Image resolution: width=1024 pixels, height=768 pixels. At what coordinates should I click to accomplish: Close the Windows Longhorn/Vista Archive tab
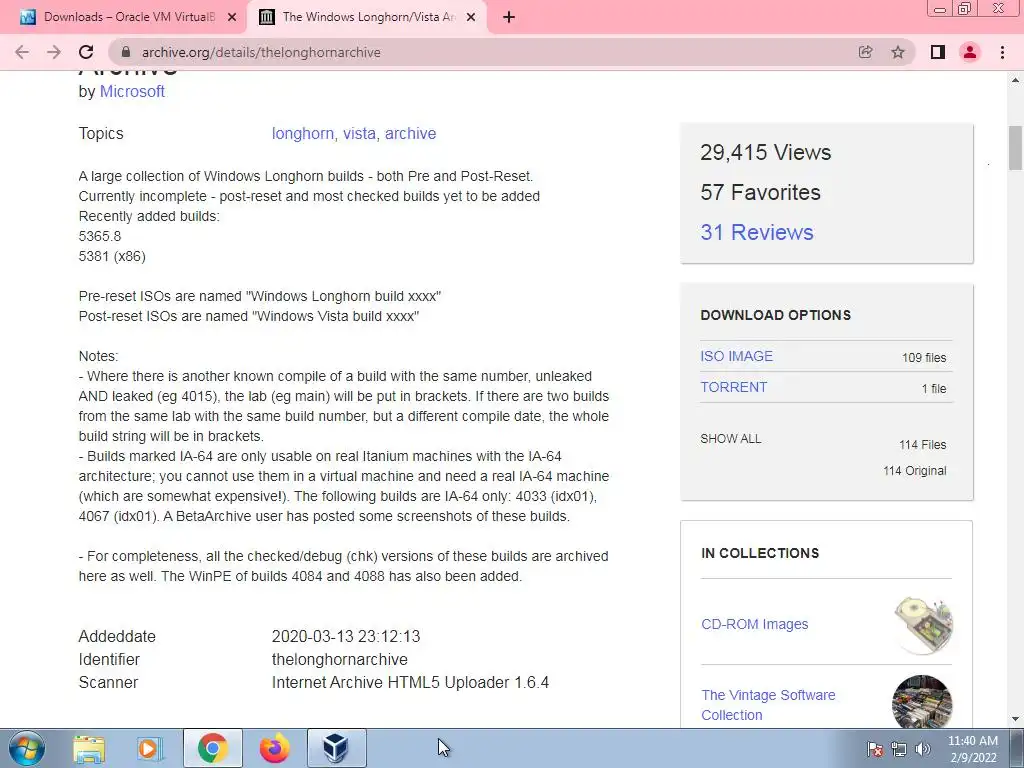[471, 18]
